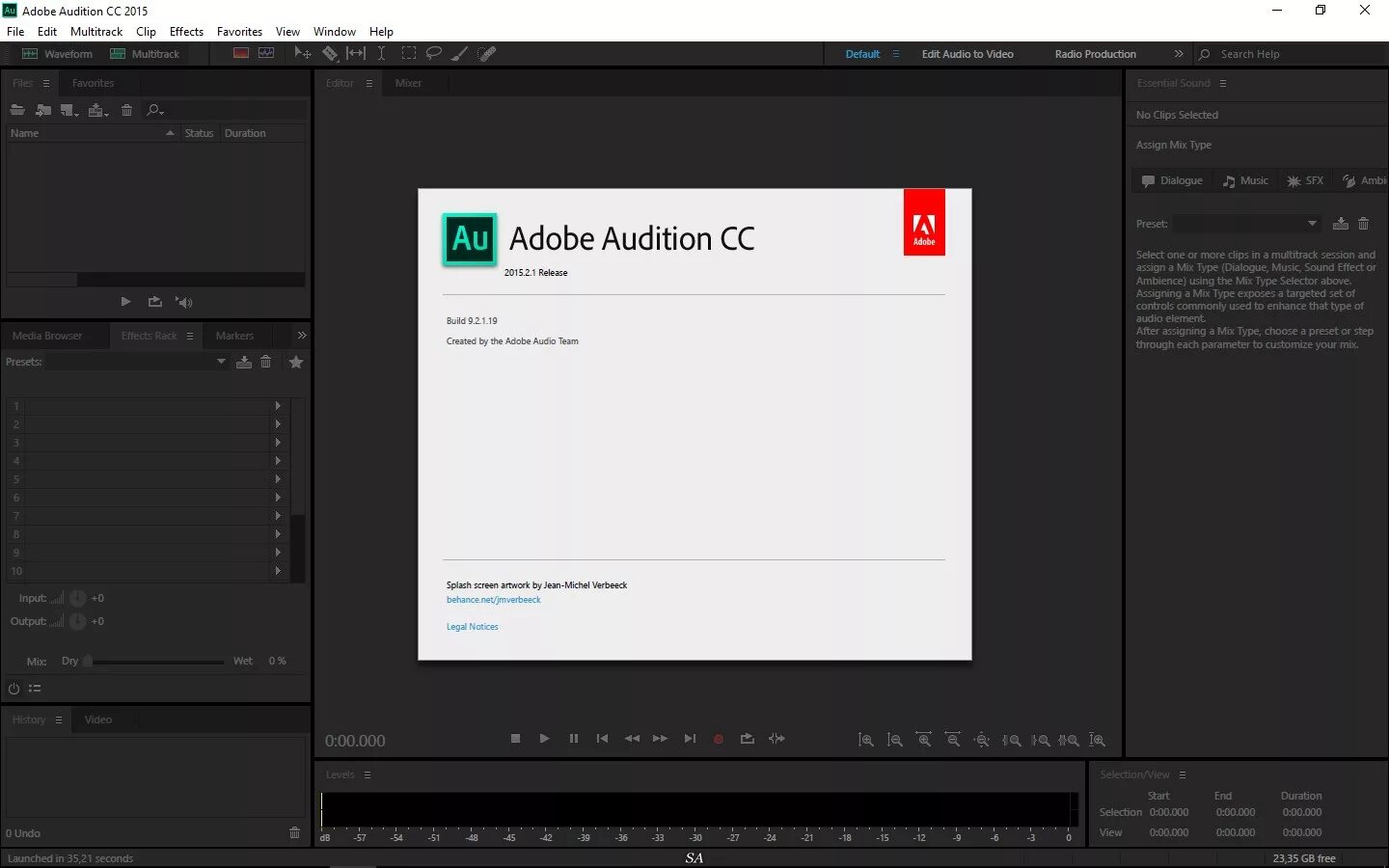Click the Delete Preset icon in Essential Sound
This screenshot has width=1389, height=868.
1363,224
